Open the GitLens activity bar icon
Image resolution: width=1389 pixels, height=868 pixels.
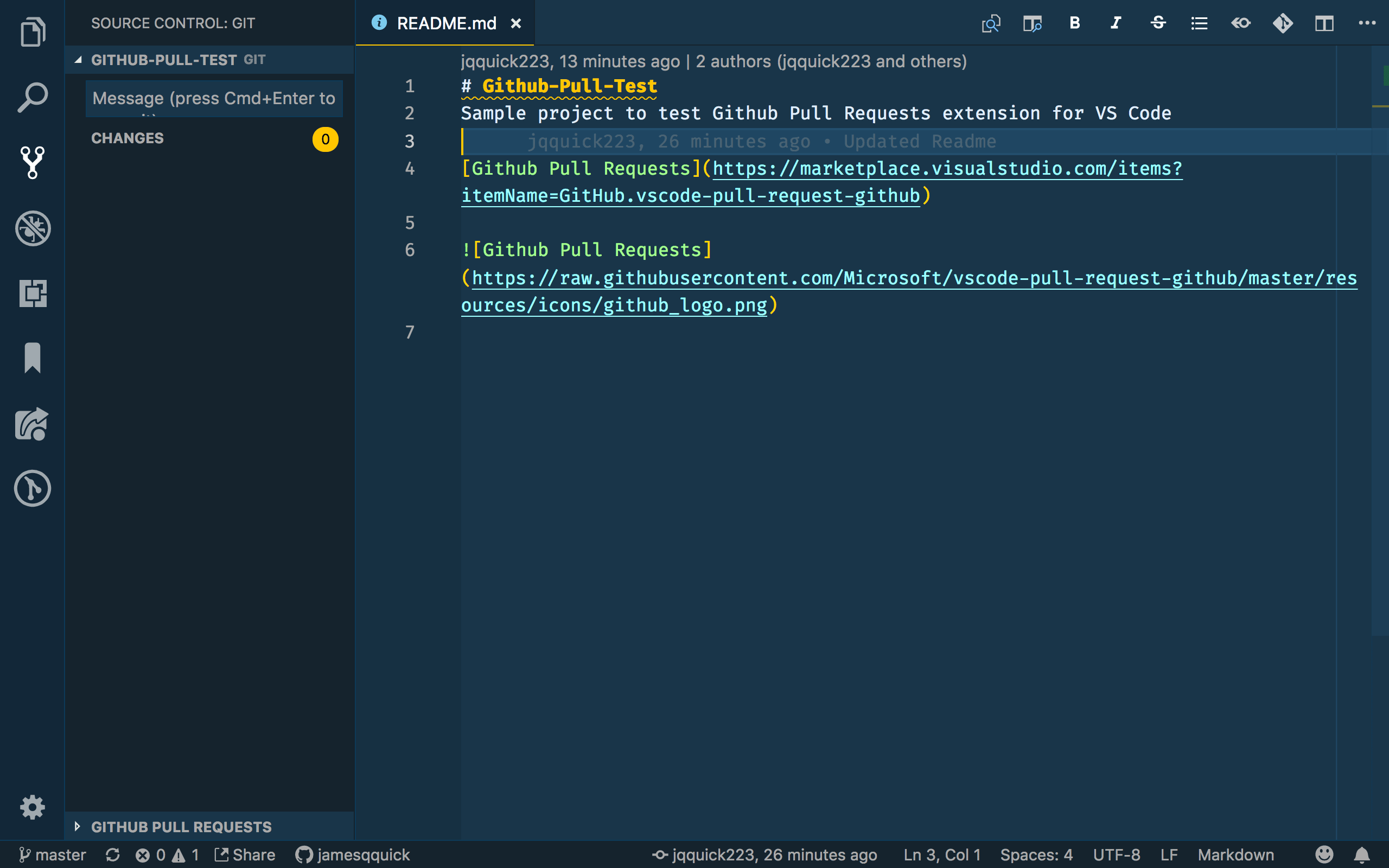(x=33, y=489)
